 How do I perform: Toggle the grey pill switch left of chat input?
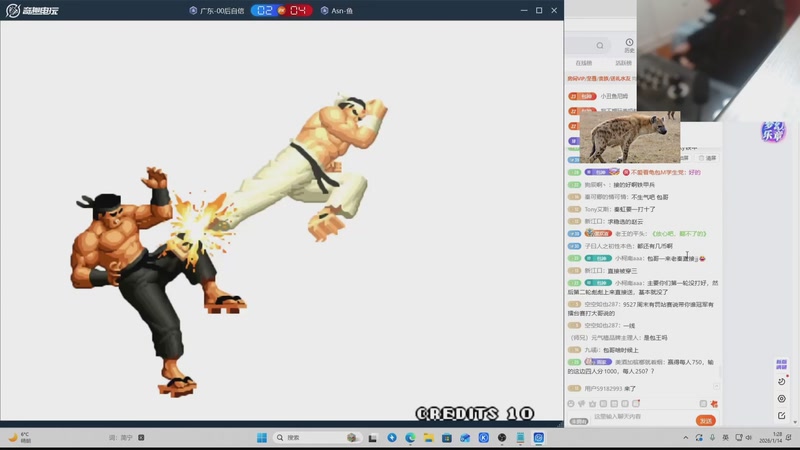[579, 421]
